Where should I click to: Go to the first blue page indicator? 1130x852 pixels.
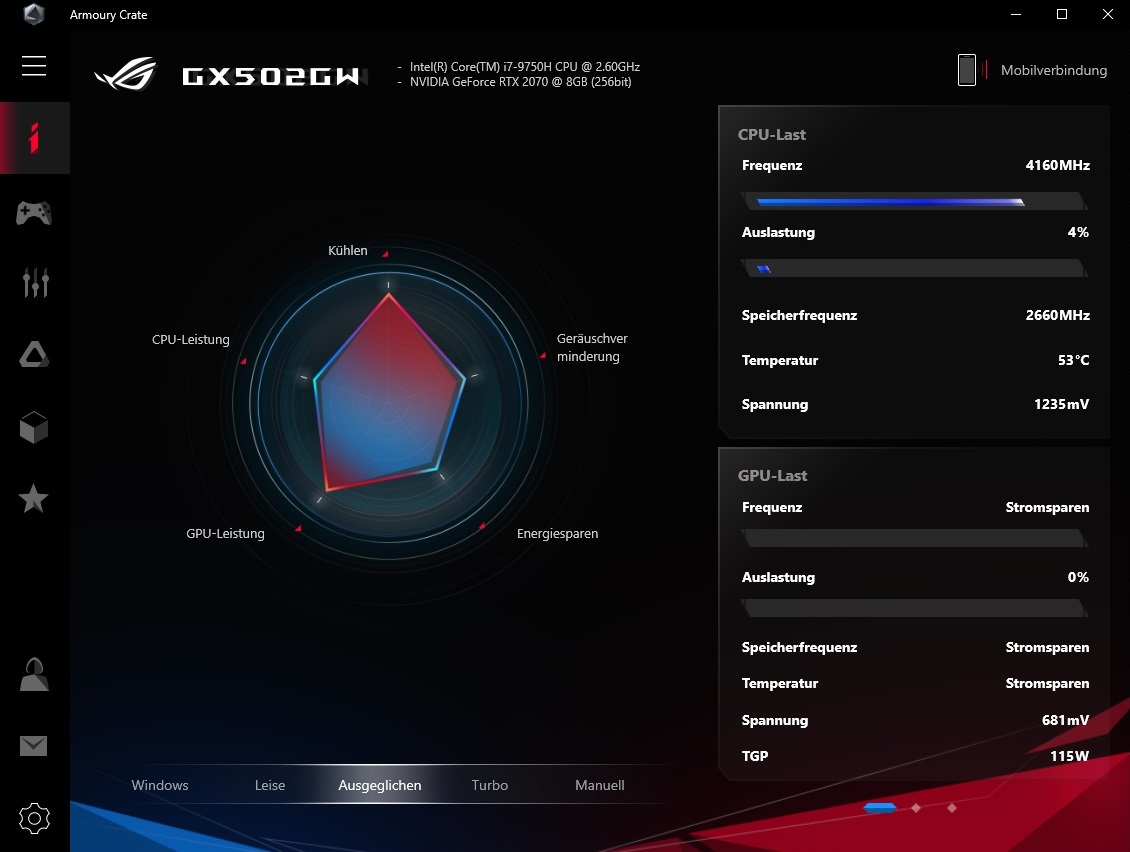[880, 808]
